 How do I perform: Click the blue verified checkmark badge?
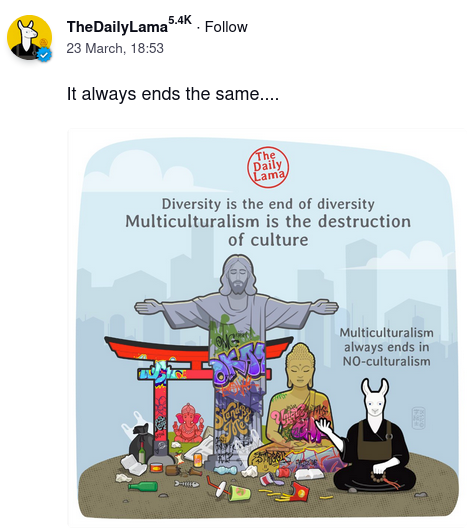click(44, 54)
